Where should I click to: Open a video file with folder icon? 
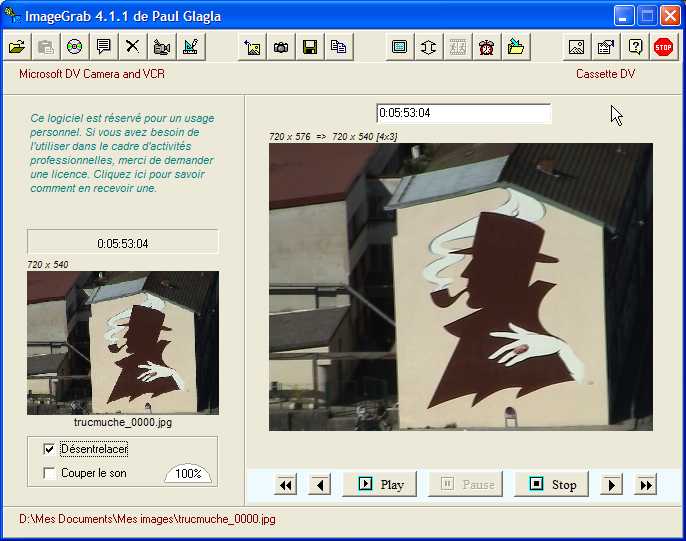coord(17,46)
